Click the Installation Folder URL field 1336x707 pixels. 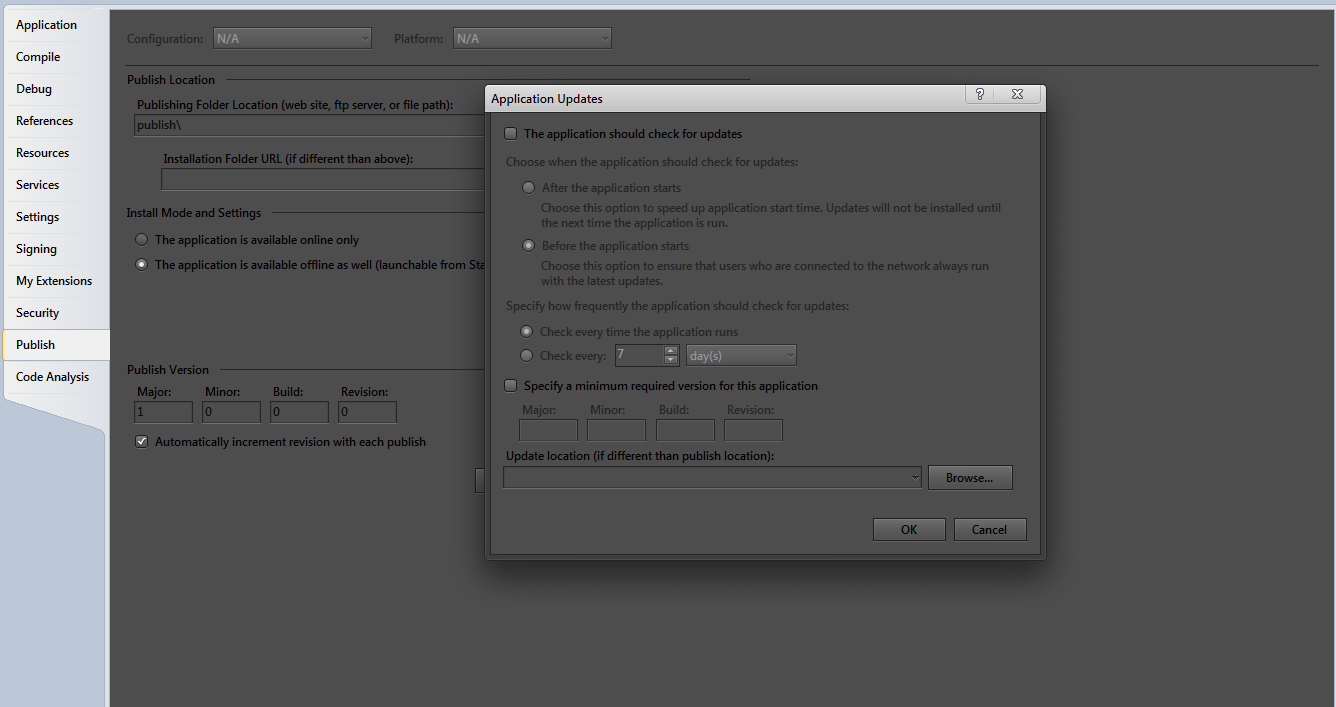pyautogui.click(x=324, y=179)
